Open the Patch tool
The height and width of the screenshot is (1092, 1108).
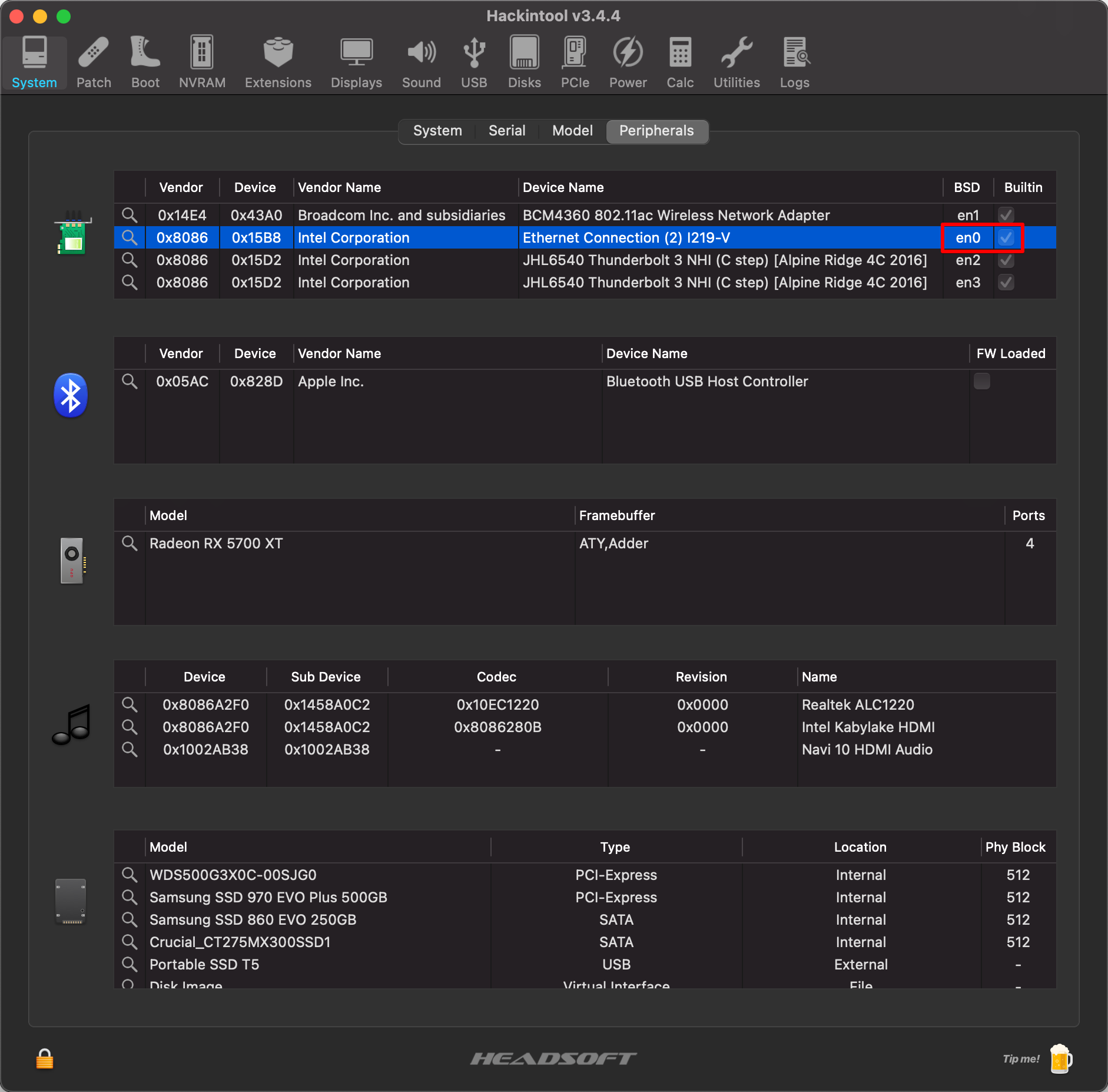click(94, 62)
